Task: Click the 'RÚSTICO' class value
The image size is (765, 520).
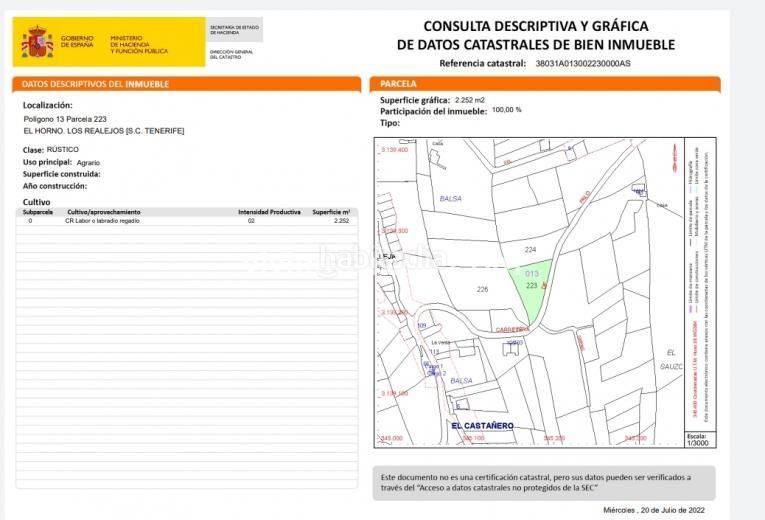Action: pyautogui.click(x=62, y=149)
